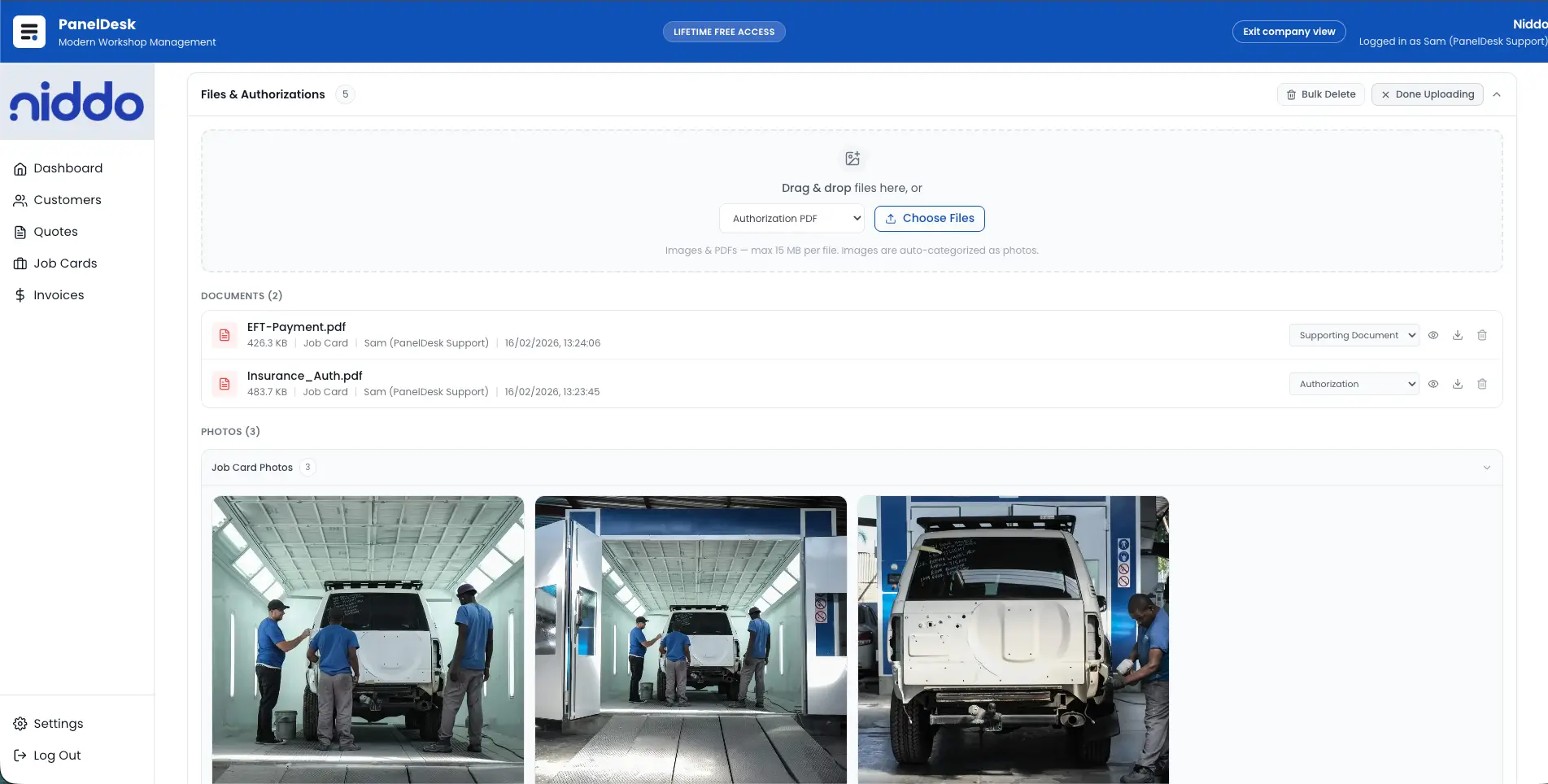Screen dimensions: 1548x784
Task: Click the PanelDesk logo icon
Action: click(29, 32)
